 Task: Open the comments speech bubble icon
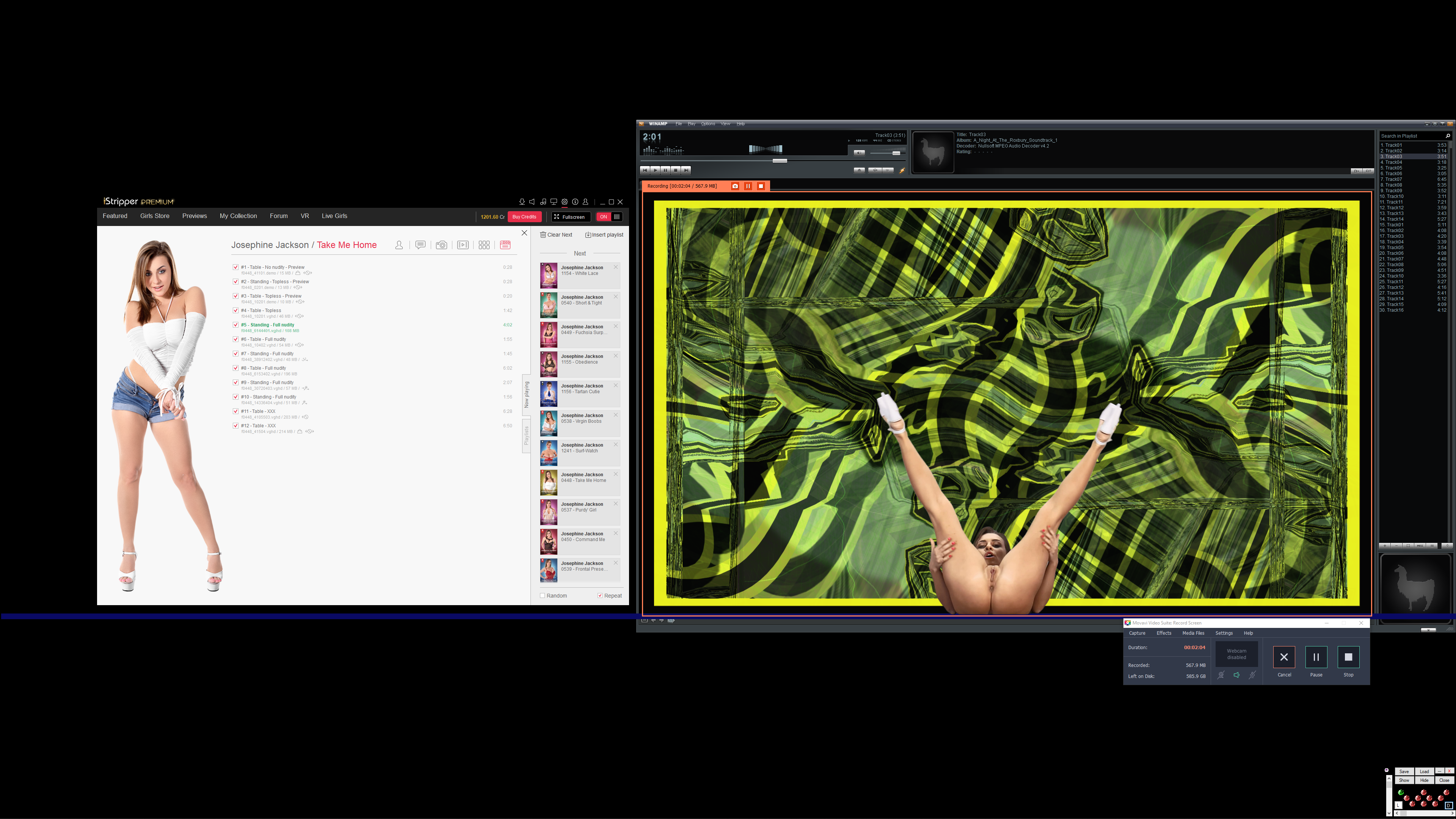[x=420, y=245]
